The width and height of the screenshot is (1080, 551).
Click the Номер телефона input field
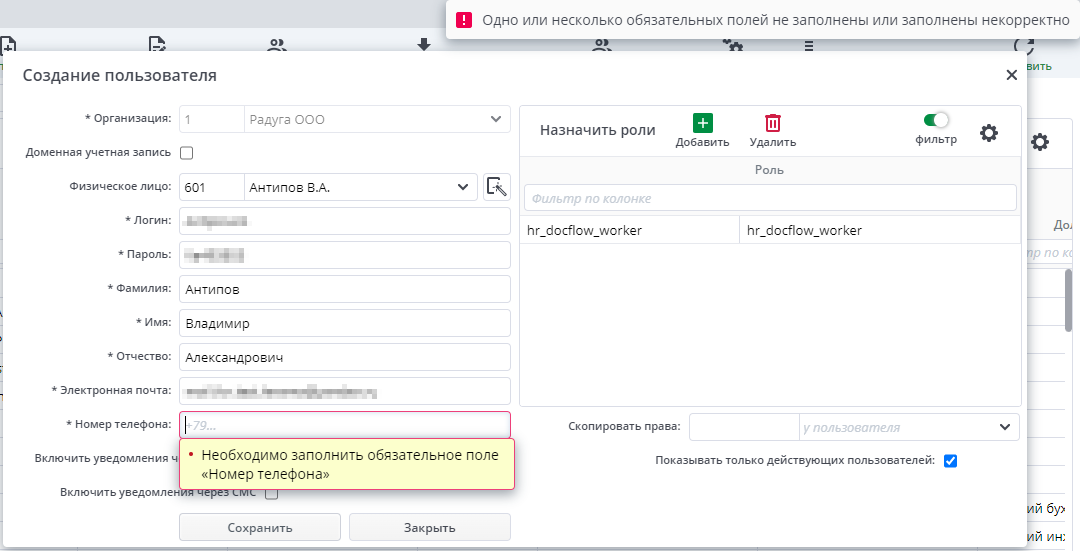[x=345, y=425]
